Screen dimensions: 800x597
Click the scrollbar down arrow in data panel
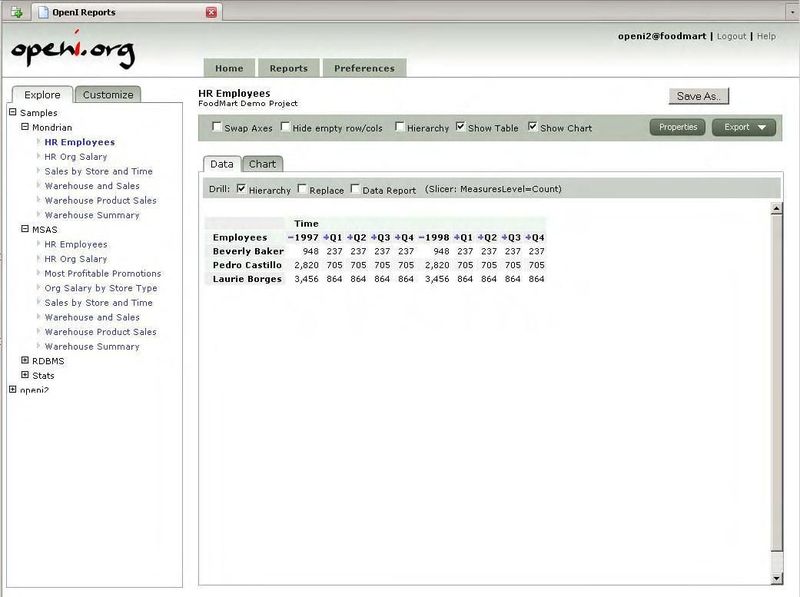click(776, 578)
